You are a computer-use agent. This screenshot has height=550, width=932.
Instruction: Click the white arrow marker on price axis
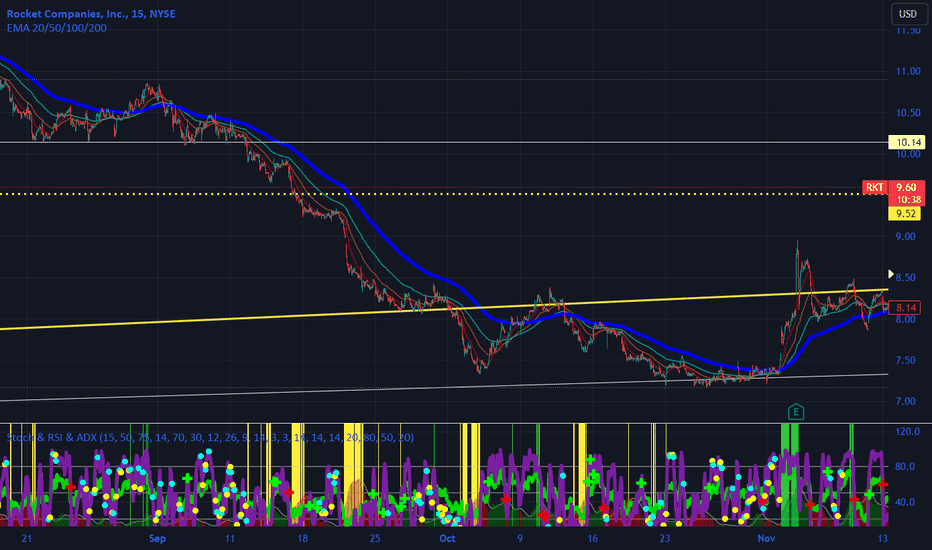(891, 274)
